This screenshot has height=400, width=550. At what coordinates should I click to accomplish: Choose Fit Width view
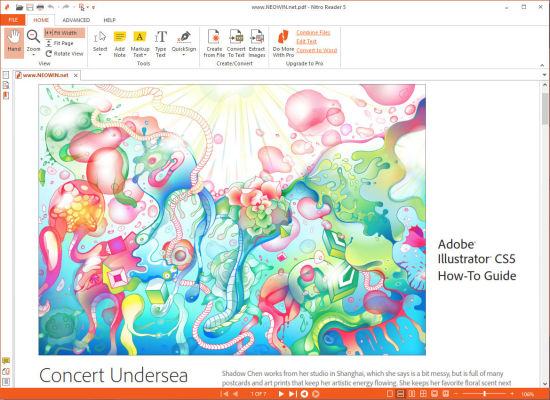click(x=65, y=33)
